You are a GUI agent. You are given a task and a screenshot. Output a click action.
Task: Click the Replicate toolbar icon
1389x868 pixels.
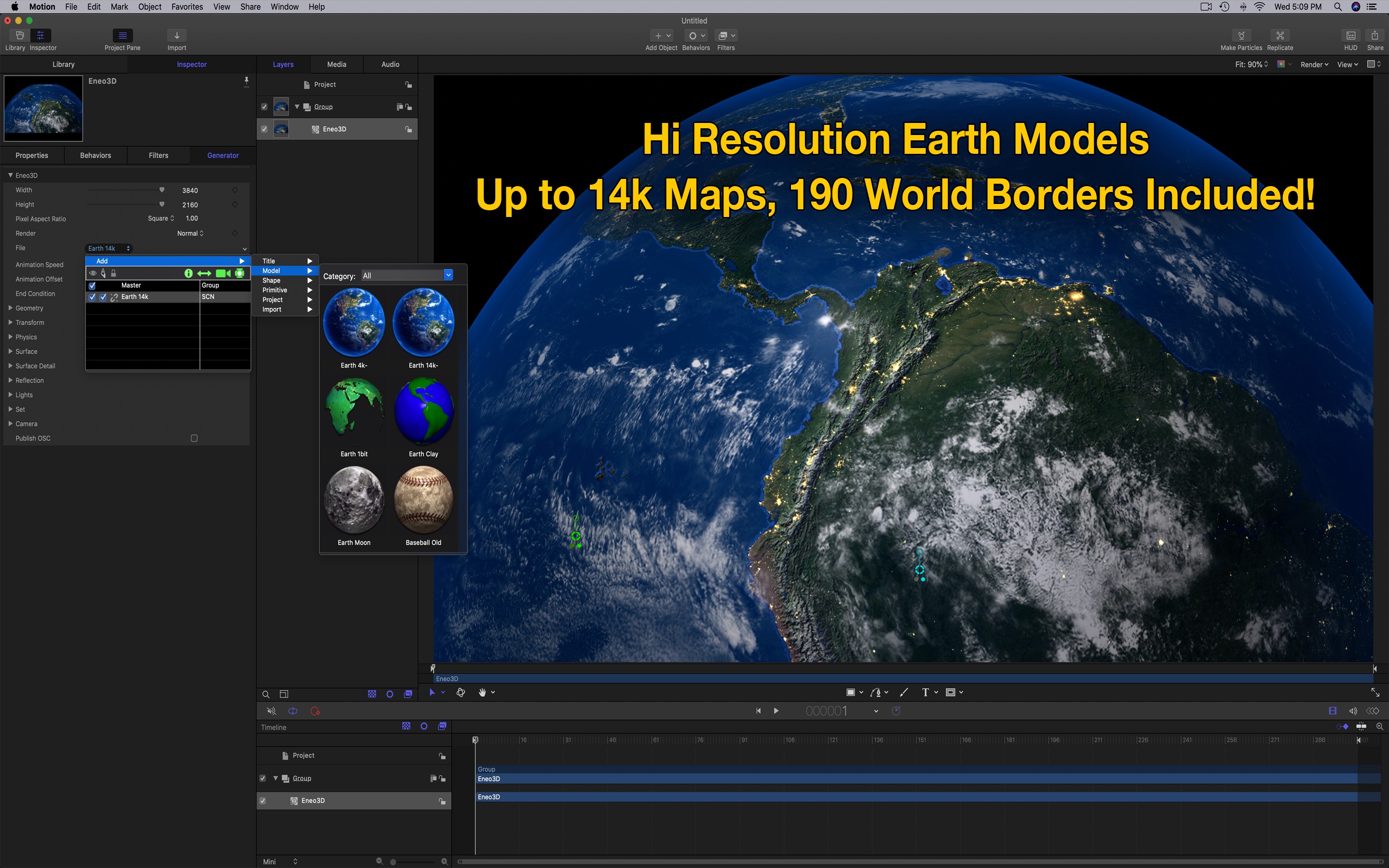pos(1280,36)
